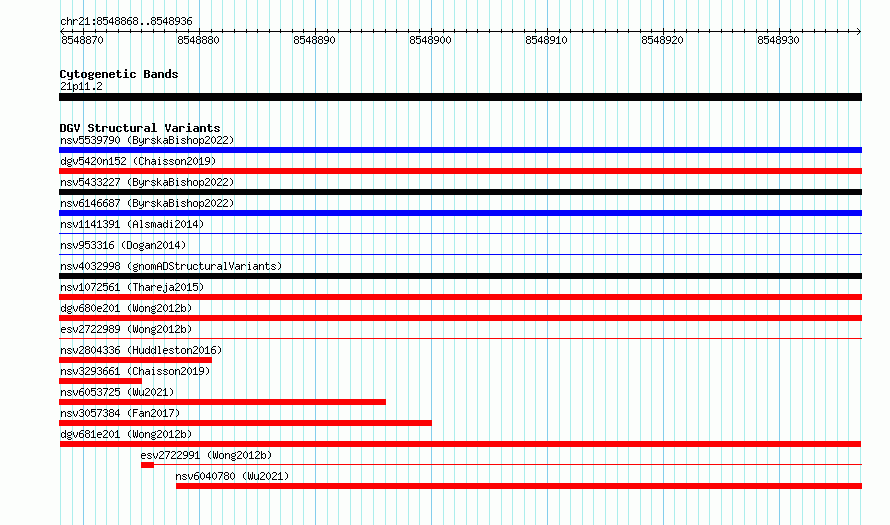Click the Cytogenetic Bands track title
Viewport: 890px width, 525px height.
(x=119, y=74)
